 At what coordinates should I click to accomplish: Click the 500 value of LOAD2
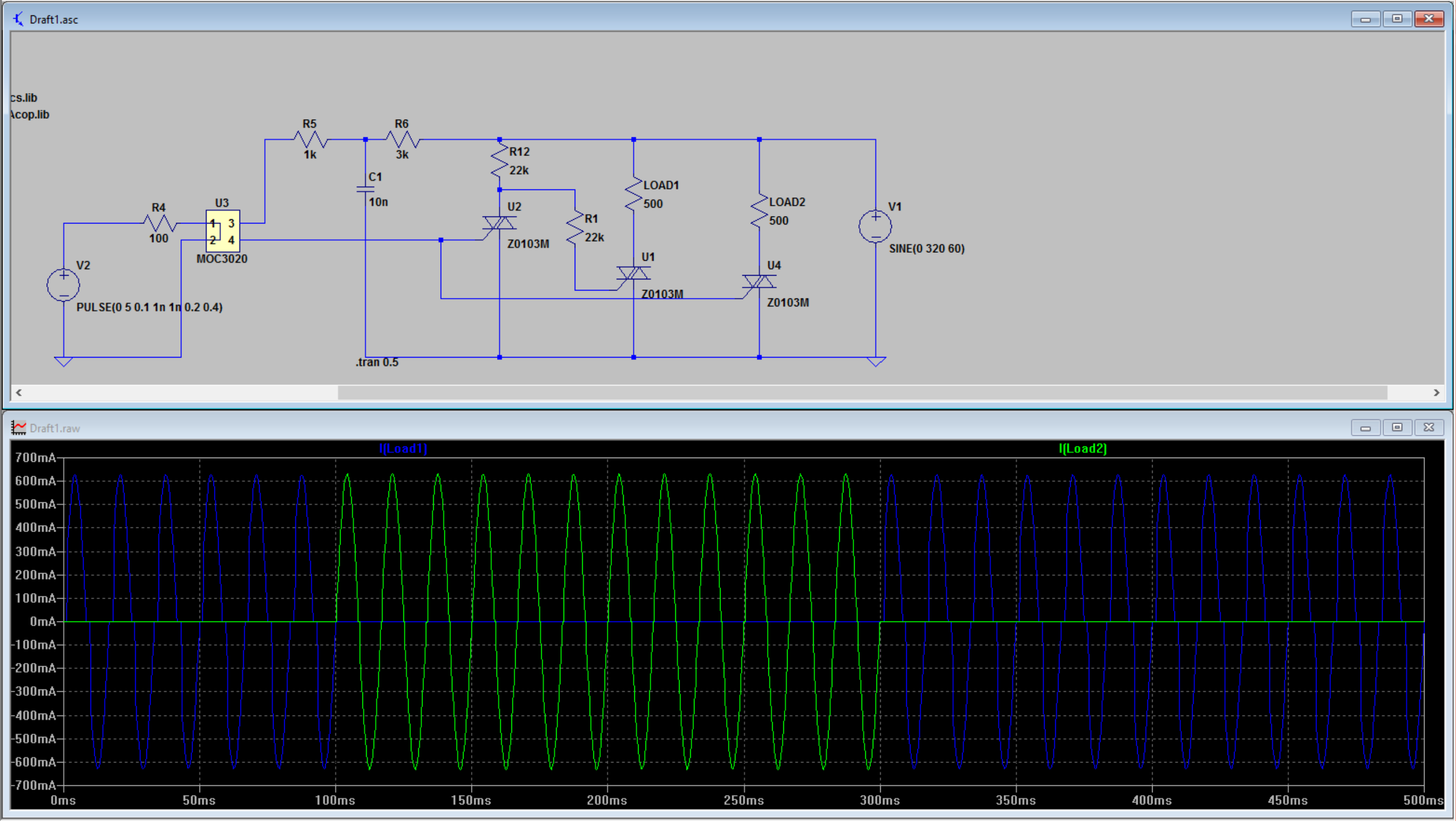[x=779, y=221]
